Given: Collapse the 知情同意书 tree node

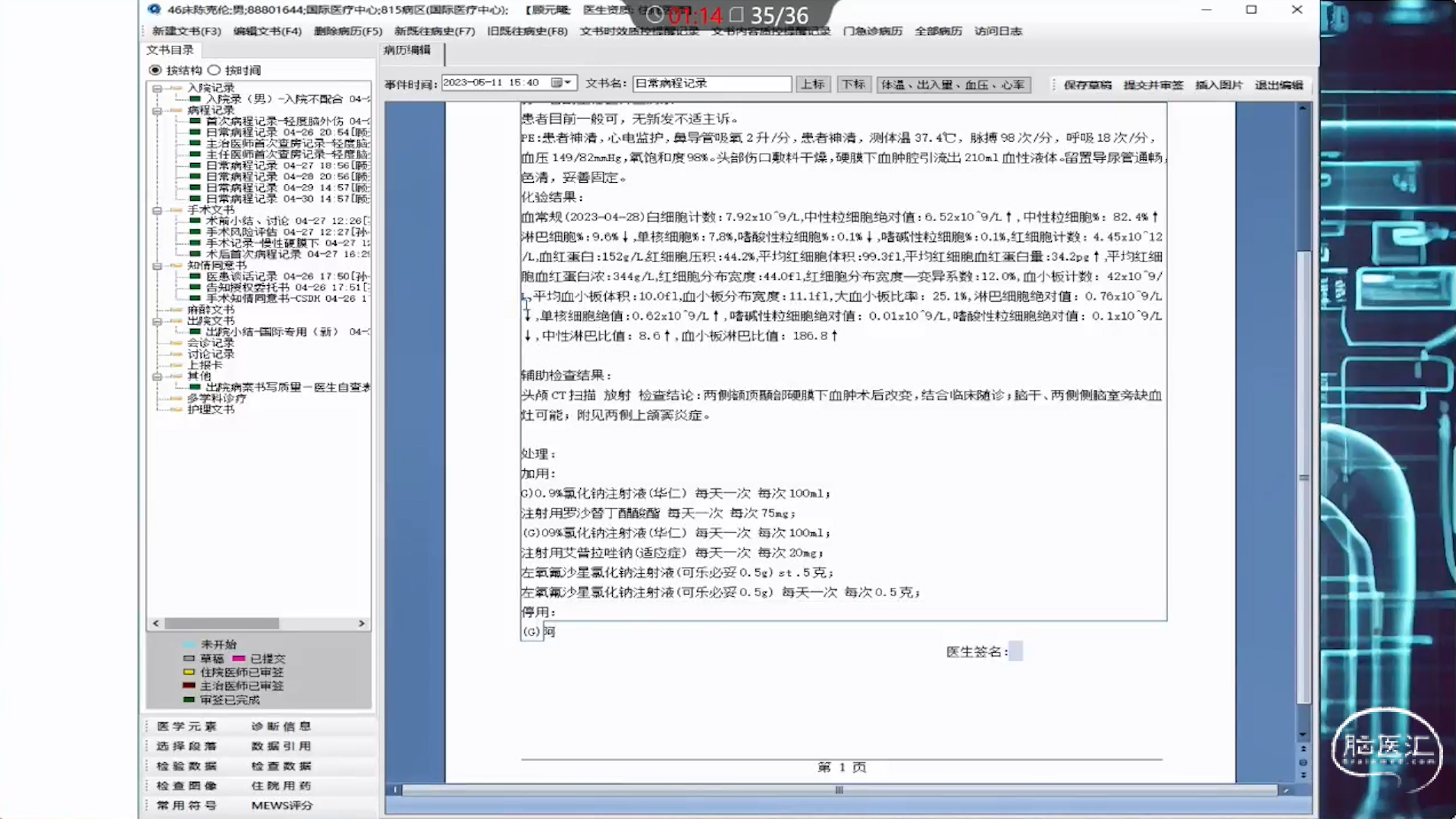Looking at the screenshot, I should [x=157, y=266].
